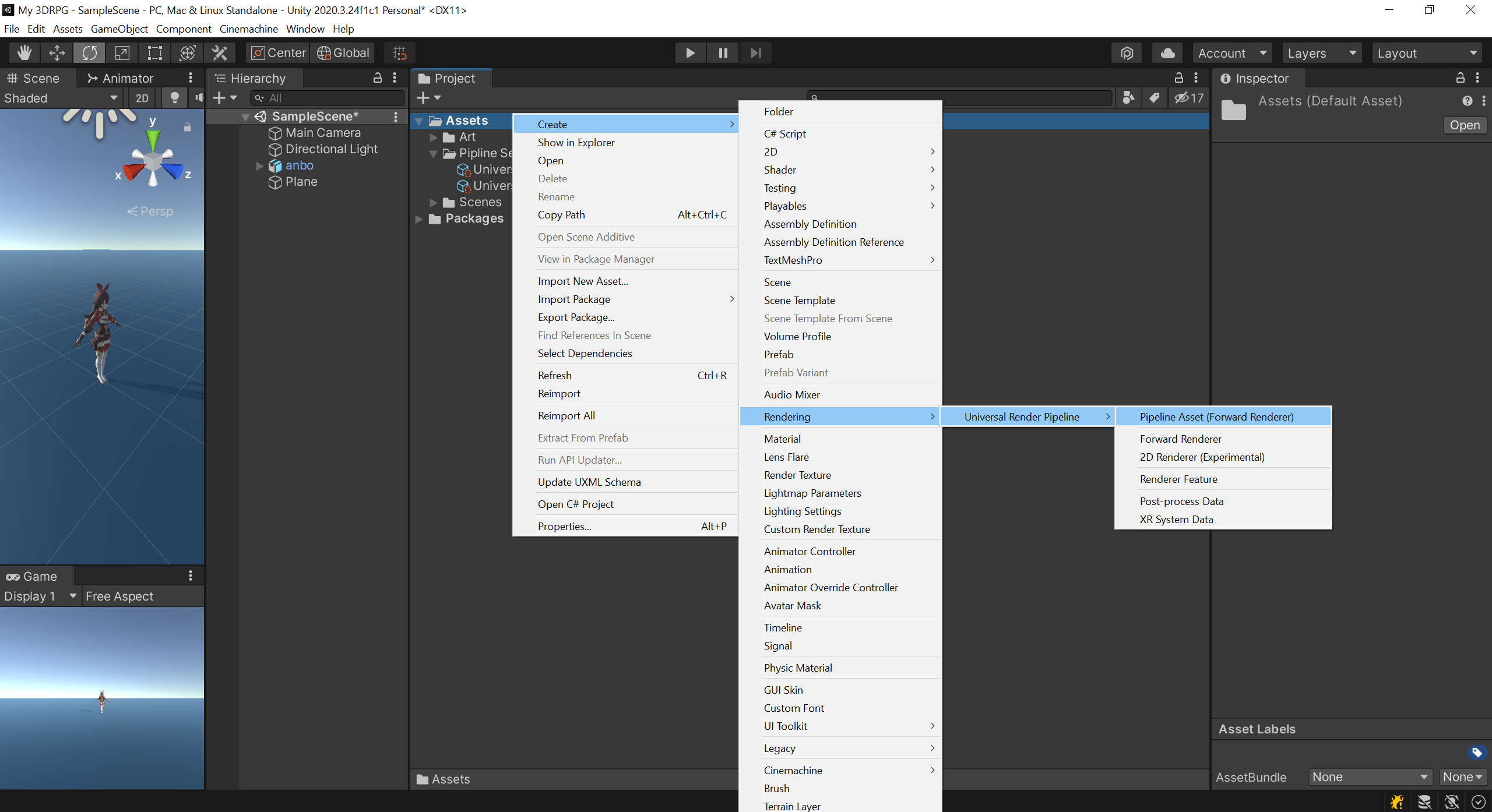Expand the anbo prefab
The height and width of the screenshot is (812, 1492).
260,166
